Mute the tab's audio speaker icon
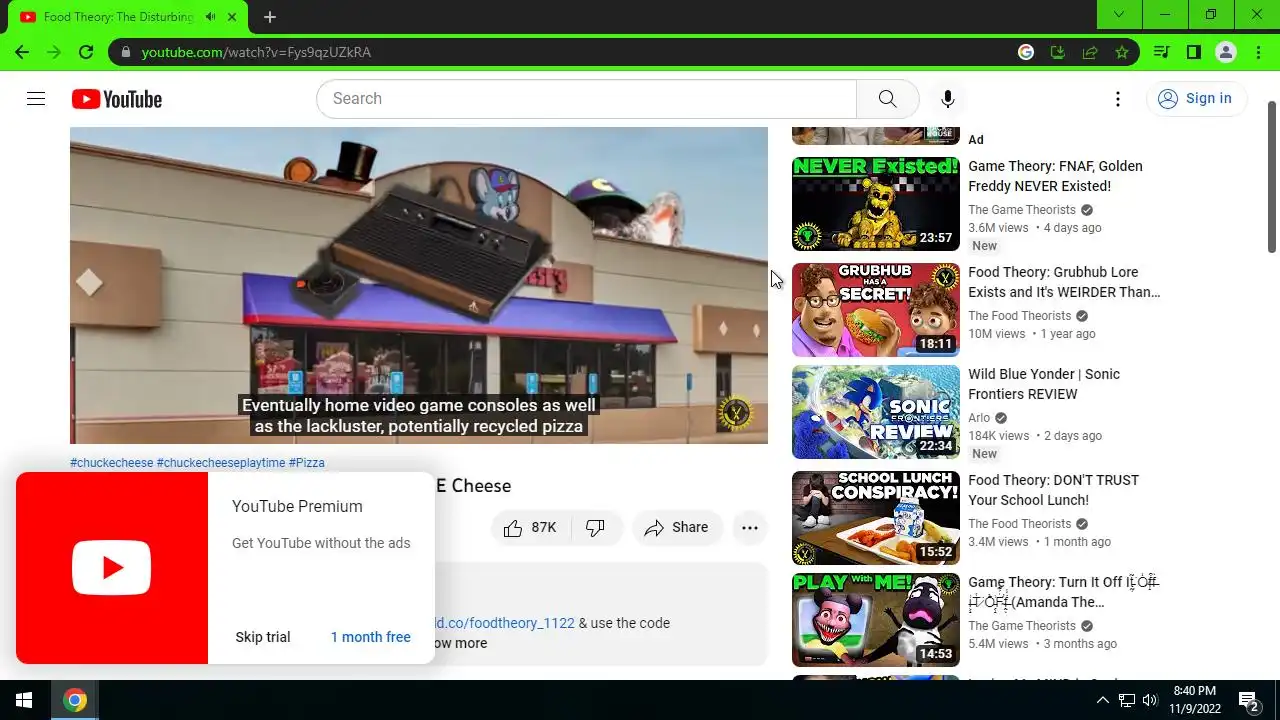Image resolution: width=1280 pixels, height=720 pixels. [x=210, y=17]
